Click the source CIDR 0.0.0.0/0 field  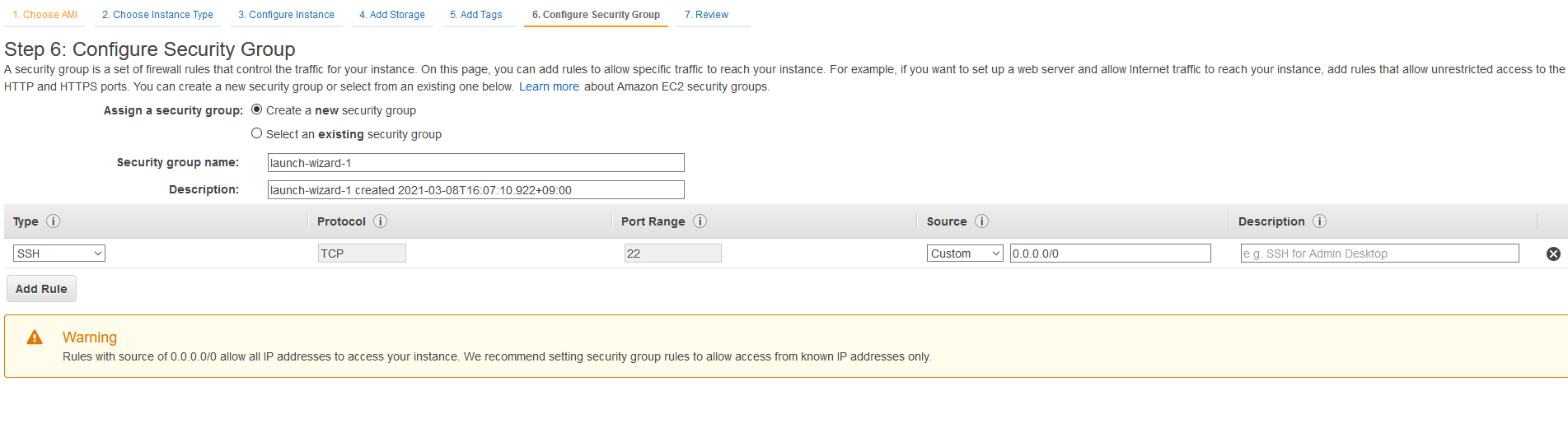click(1111, 254)
